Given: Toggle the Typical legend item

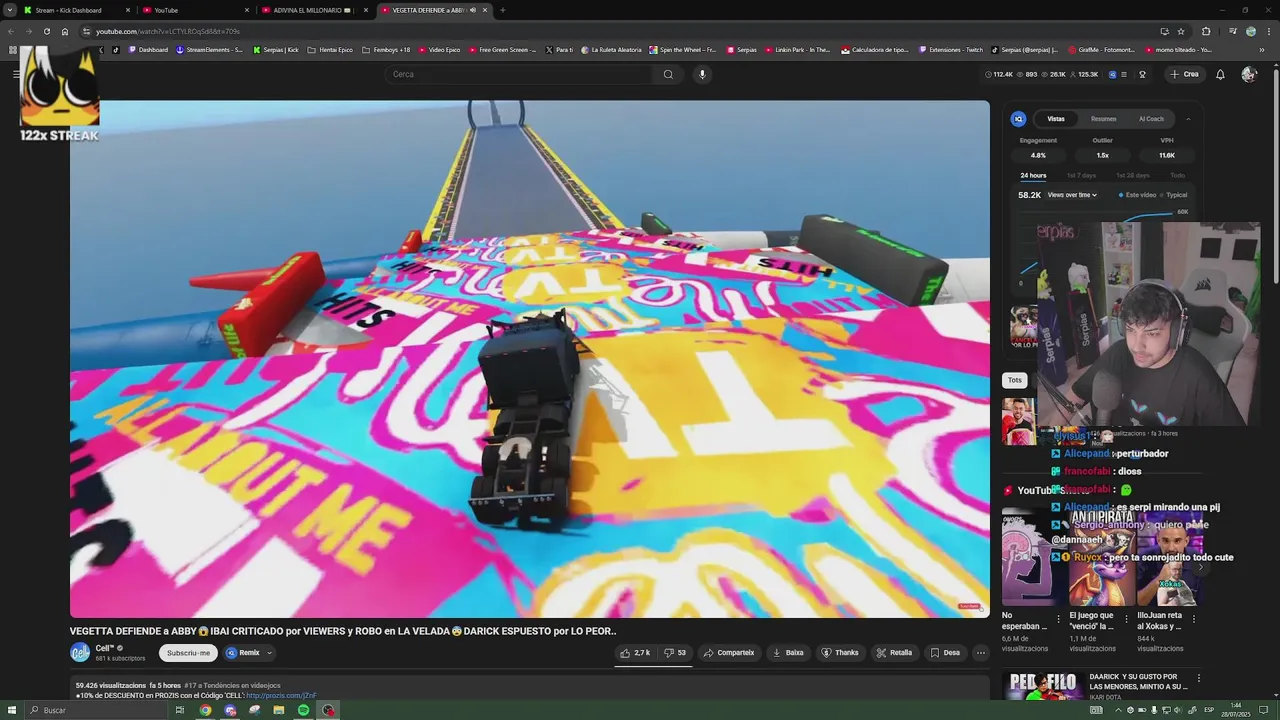Looking at the screenshot, I should pos(1174,195).
